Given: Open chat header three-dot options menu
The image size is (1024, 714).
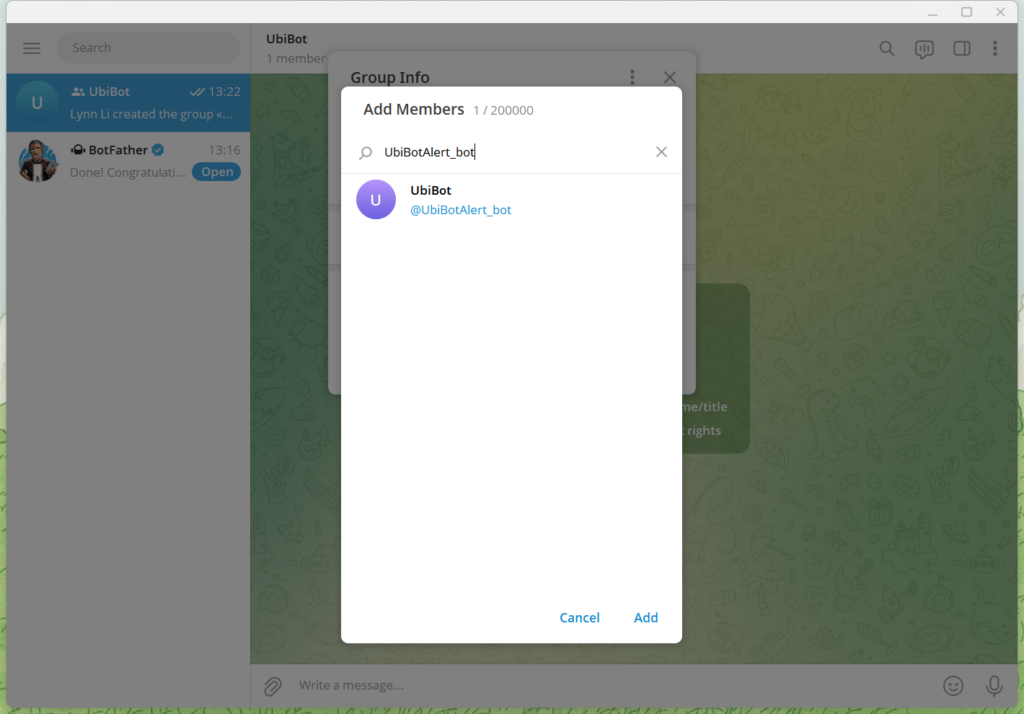Looking at the screenshot, I should coord(995,48).
